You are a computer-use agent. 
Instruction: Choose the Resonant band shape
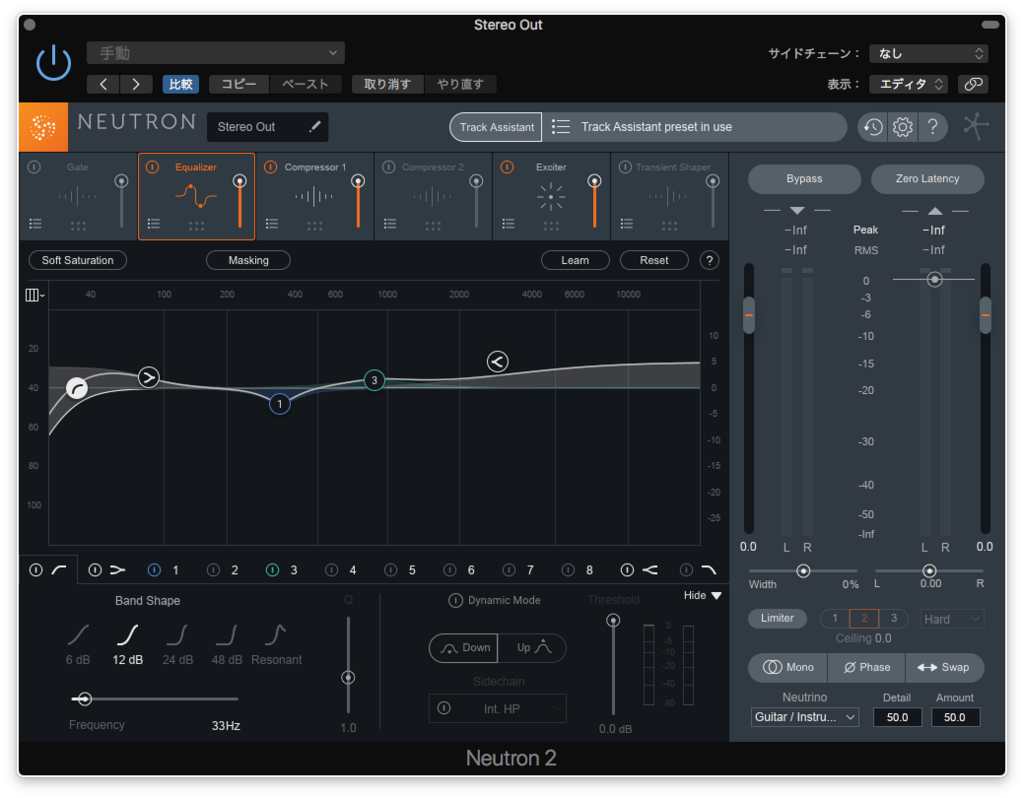click(x=276, y=644)
